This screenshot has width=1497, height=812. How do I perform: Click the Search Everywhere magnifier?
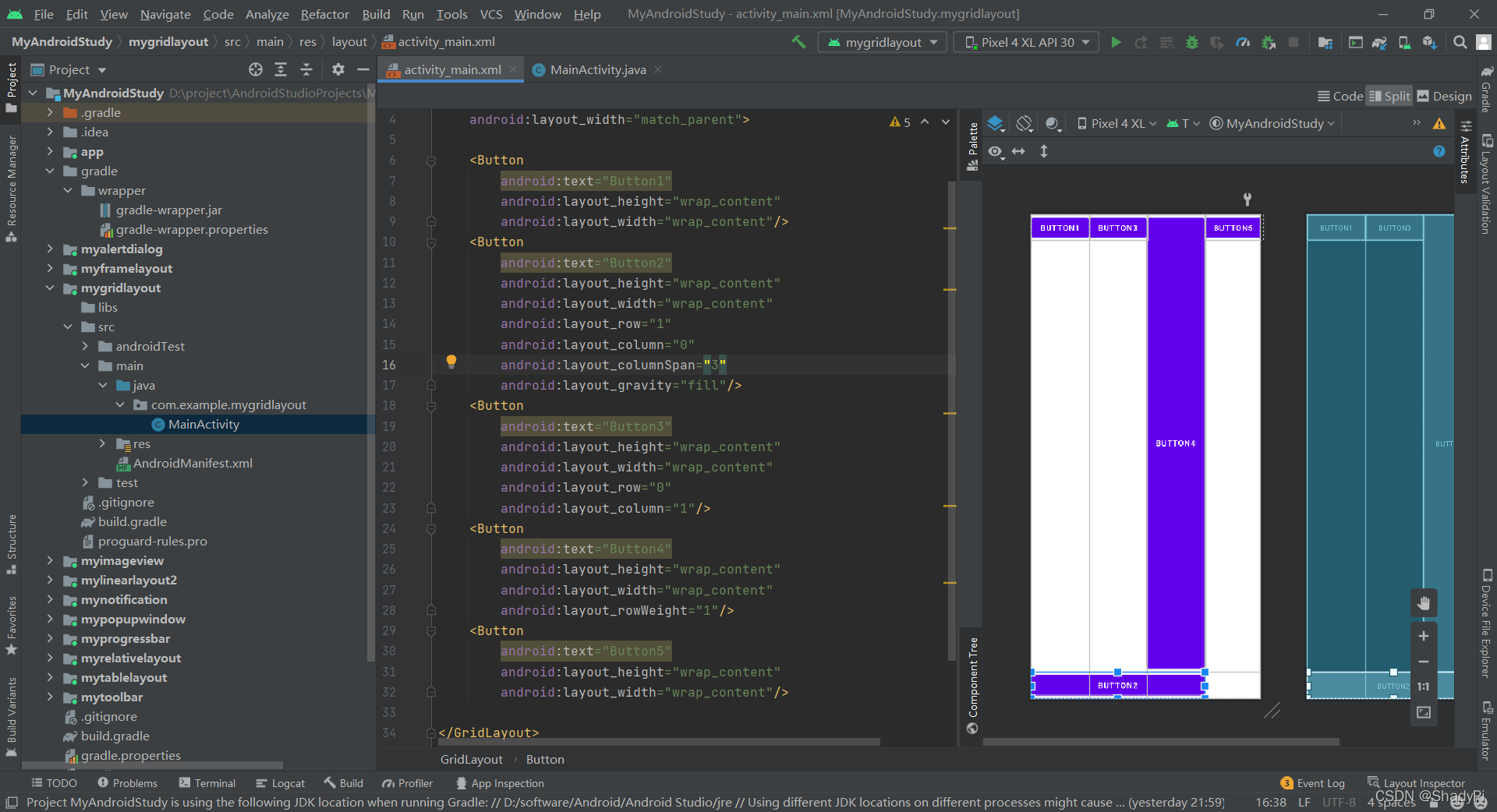point(1460,42)
